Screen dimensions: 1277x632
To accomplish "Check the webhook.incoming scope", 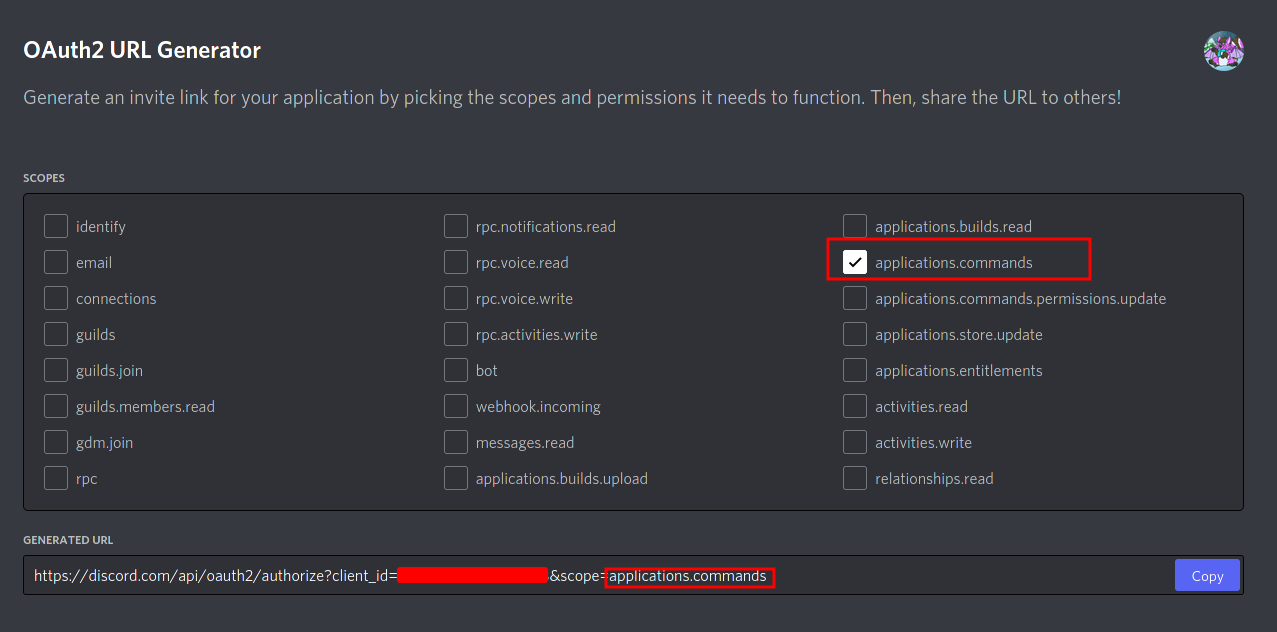I will (x=456, y=406).
